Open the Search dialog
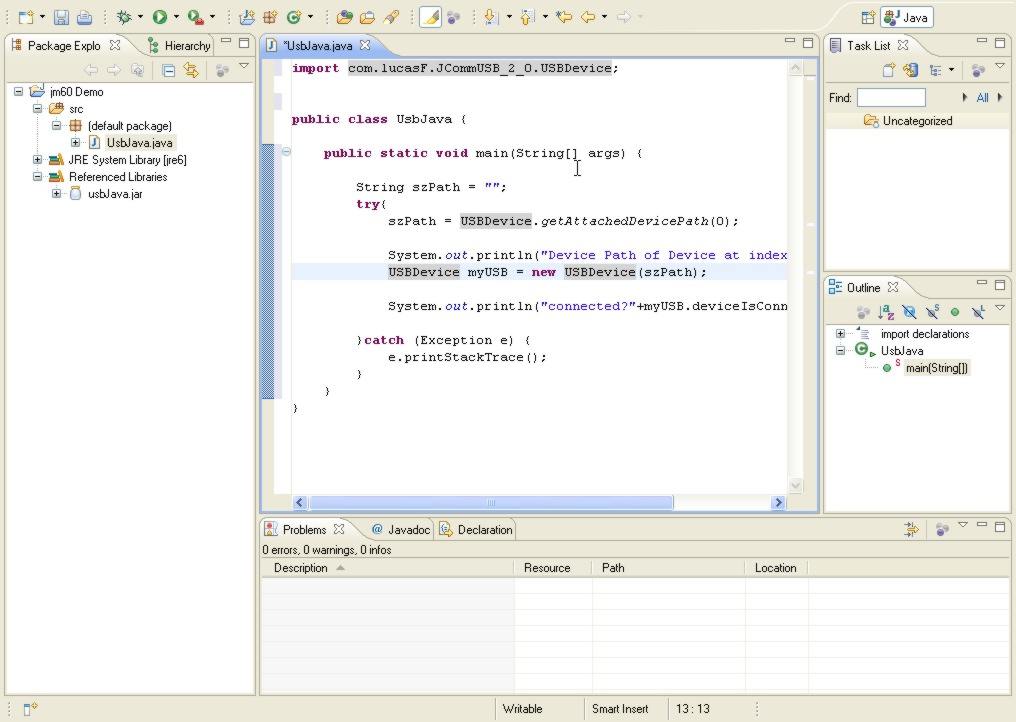Screen dimensions: 1016x722 click(x=390, y=17)
